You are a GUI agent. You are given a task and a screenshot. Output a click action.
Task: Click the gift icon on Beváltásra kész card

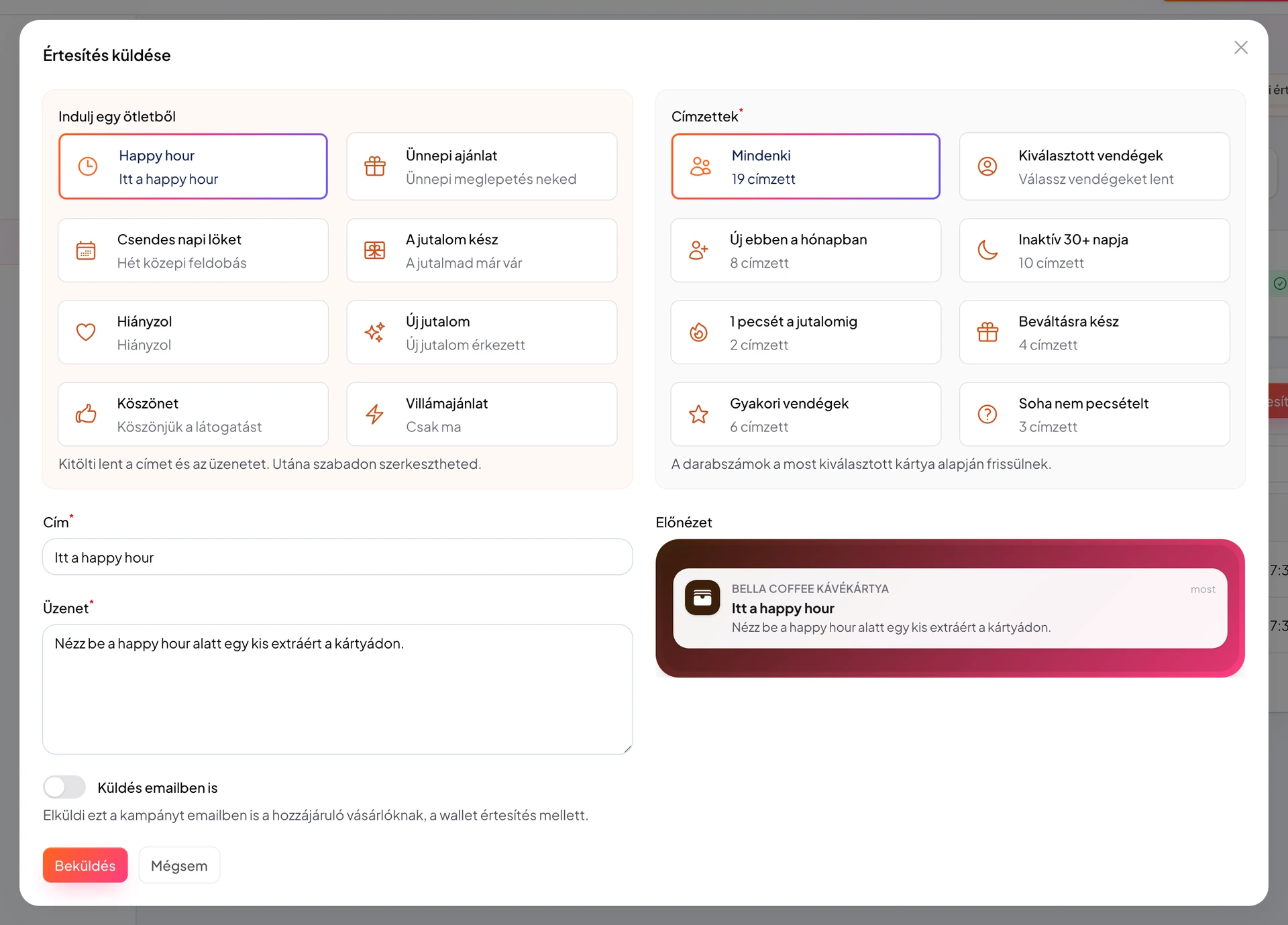pos(987,332)
